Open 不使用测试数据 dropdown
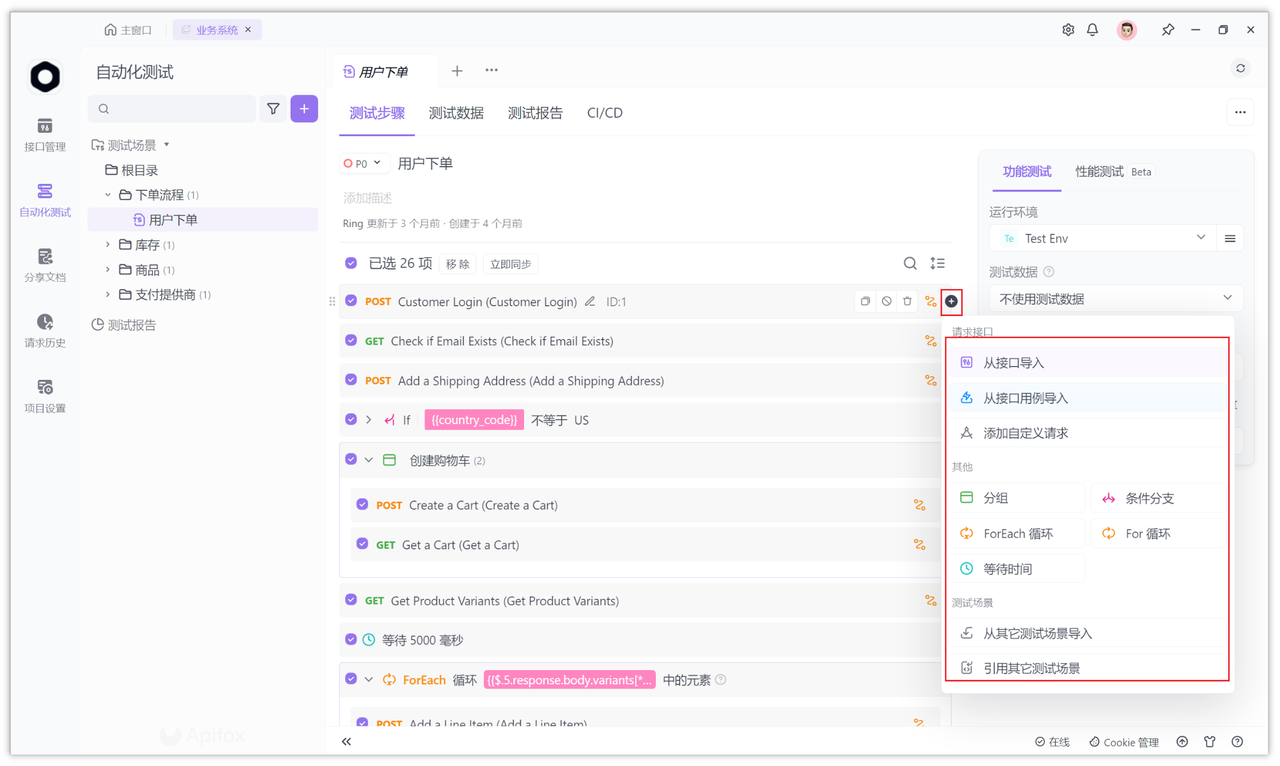1280x766 pixels. tap(1116, 298)
